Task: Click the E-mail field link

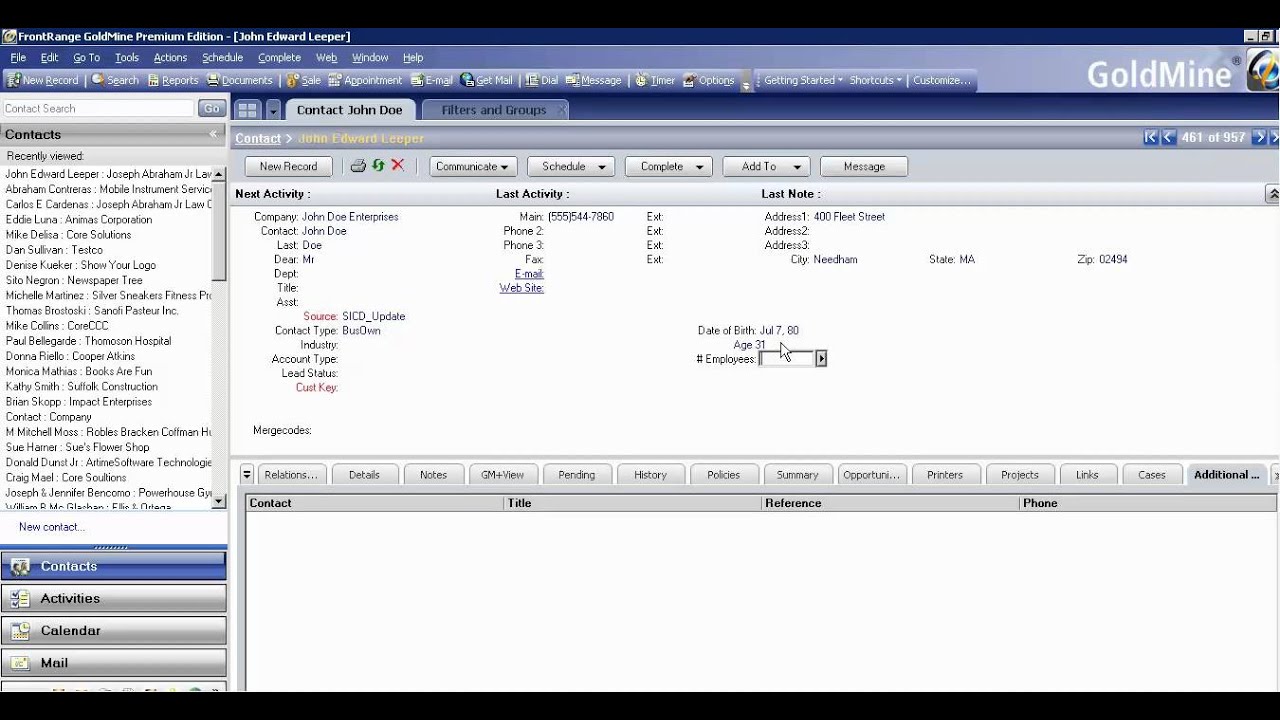Action: pos(529,274)
